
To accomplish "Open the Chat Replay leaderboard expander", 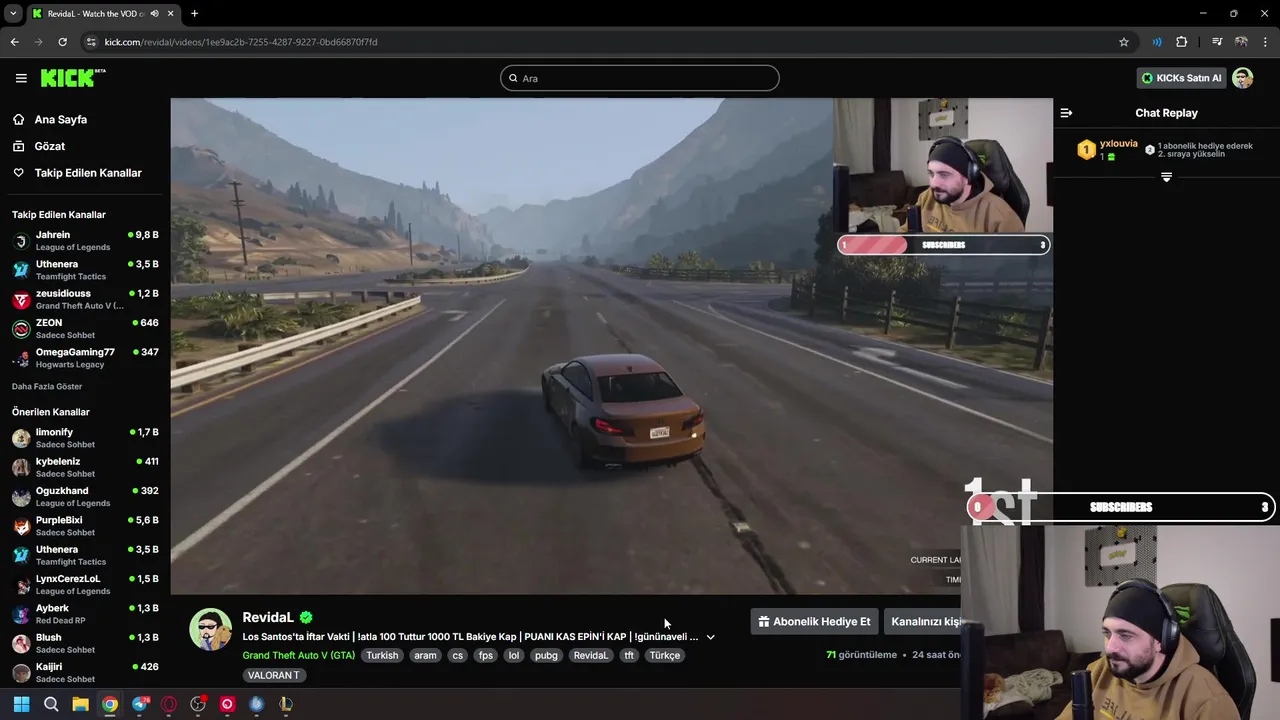I will [1166, 177].
